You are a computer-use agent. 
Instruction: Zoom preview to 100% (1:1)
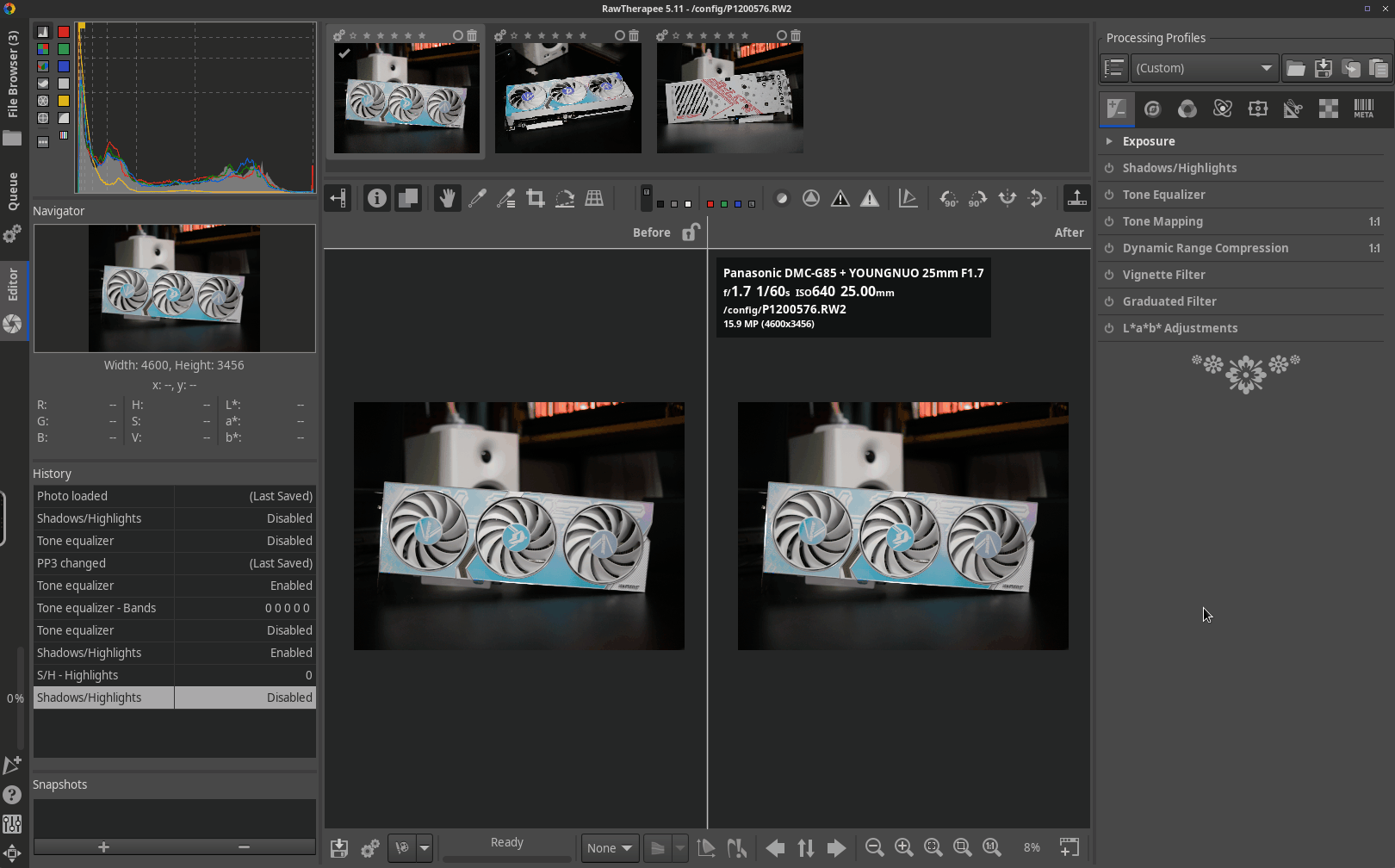992,847
